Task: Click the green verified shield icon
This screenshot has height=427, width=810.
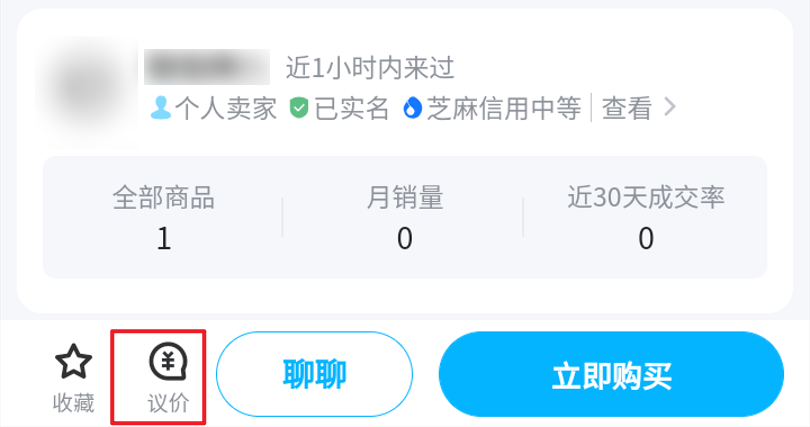Action: click(299, 108)
